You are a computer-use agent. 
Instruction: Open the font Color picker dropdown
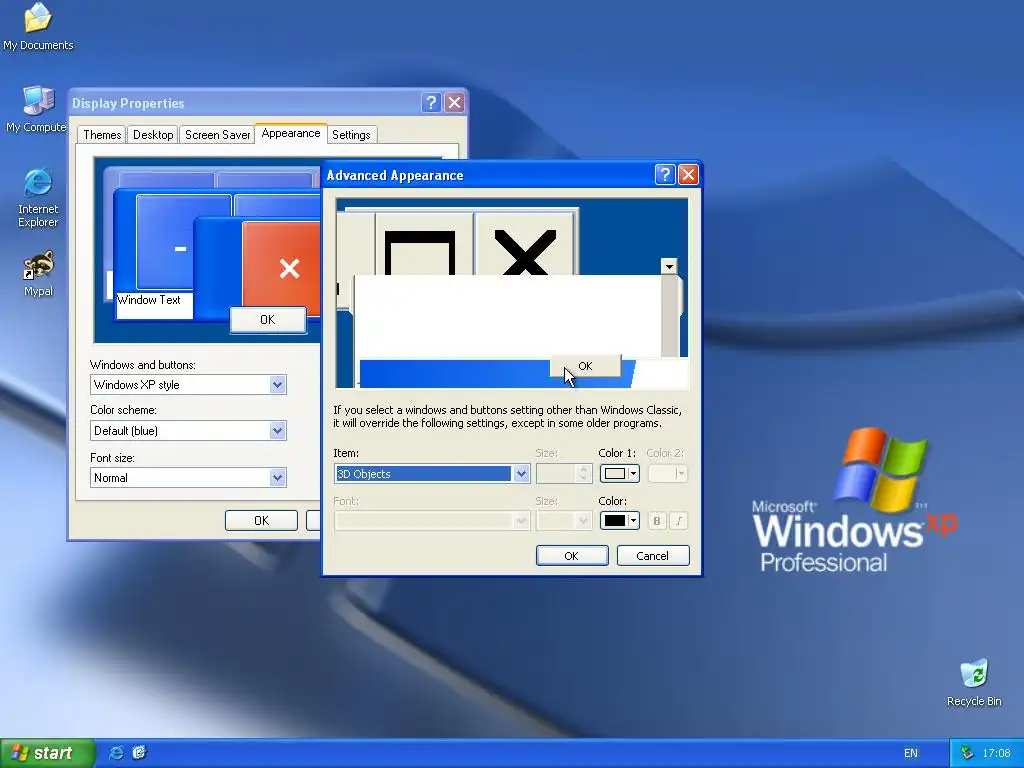pyautogui.click(x=619, y=520)
